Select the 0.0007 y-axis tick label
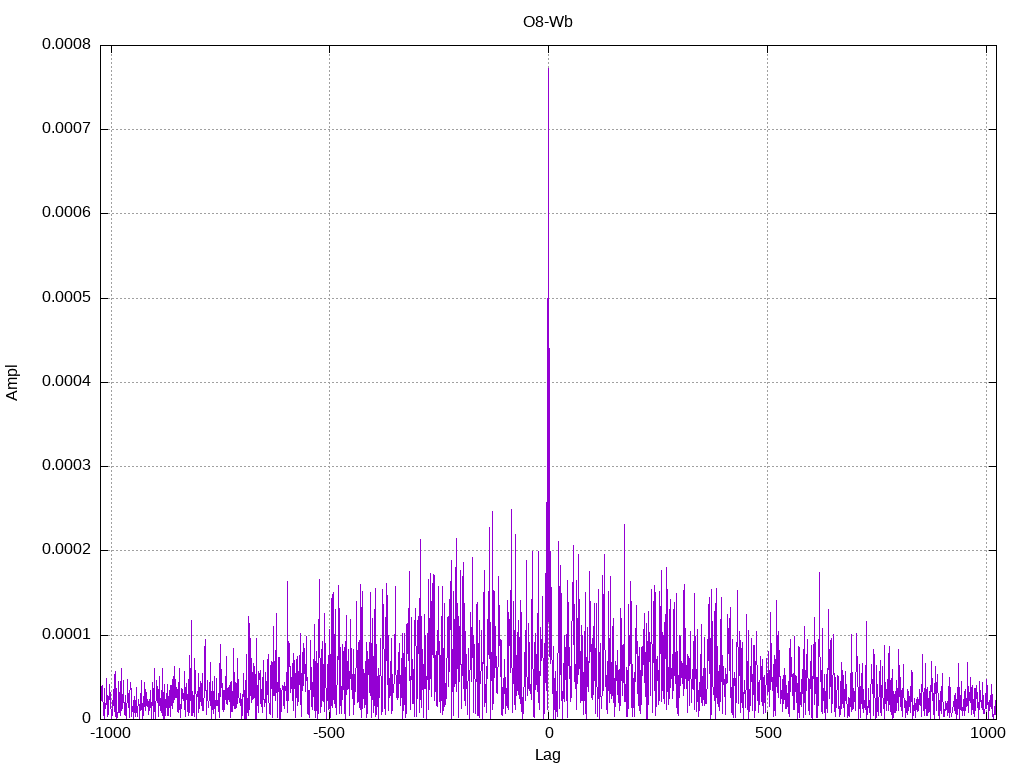Image resolution: width=1024 pixels, height=768 pixels. (x=66, y=129)
